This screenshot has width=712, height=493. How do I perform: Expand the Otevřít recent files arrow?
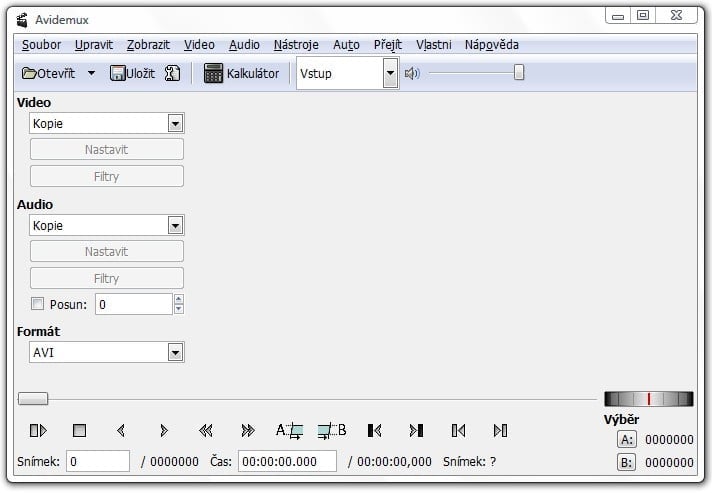coord(91,73)
